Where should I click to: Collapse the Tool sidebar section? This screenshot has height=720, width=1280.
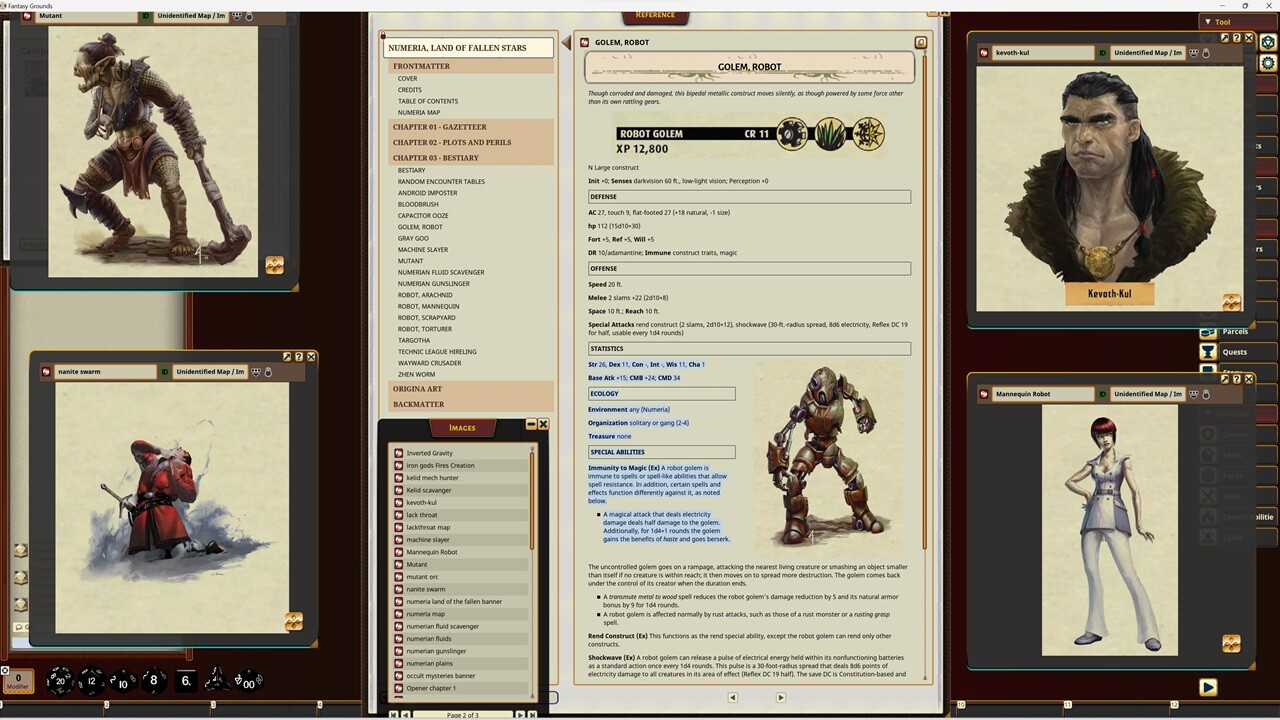click(x=1208, y=22)
